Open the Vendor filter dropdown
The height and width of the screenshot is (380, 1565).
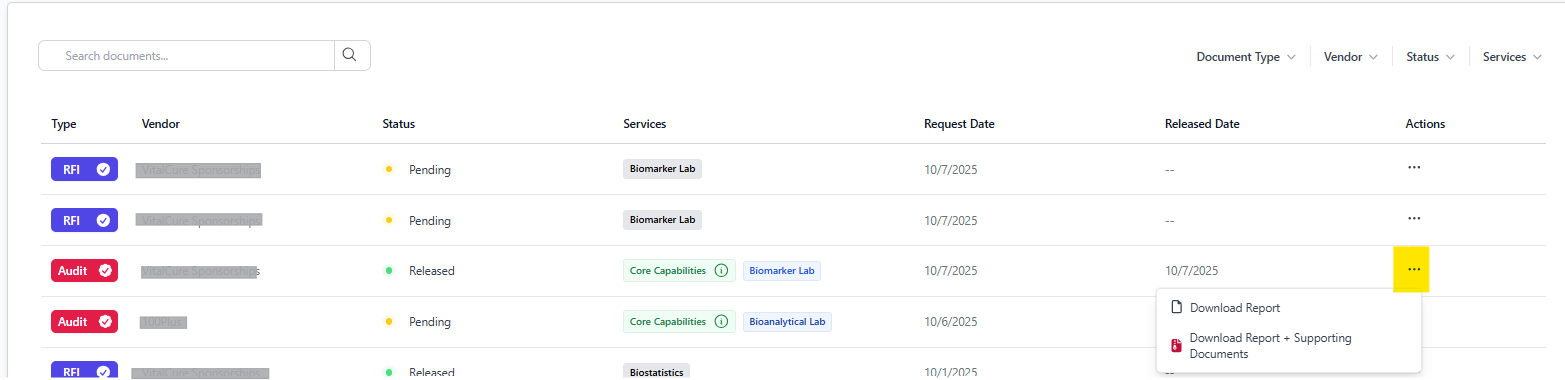[x=1351, y=57]
